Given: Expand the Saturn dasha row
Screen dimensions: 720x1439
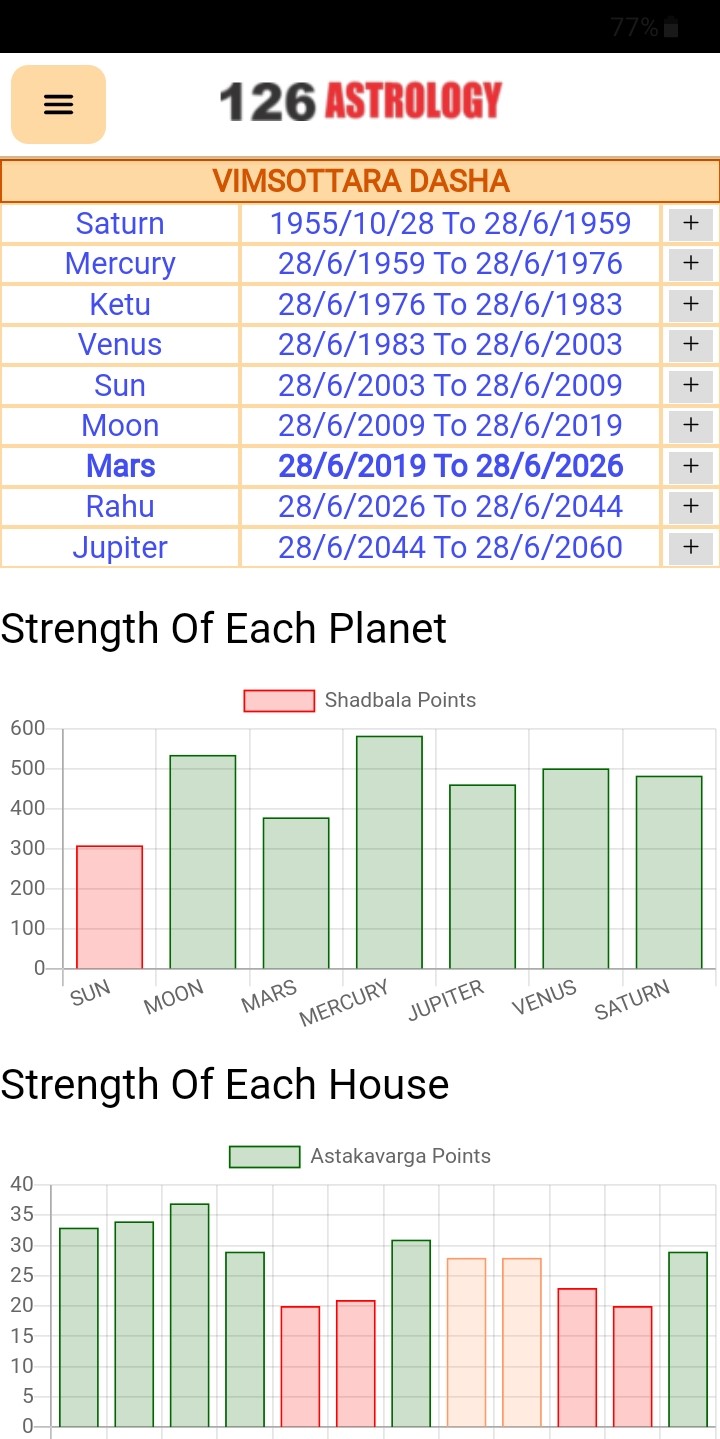Looking at the screenshot, I should [x=690, y=224].
